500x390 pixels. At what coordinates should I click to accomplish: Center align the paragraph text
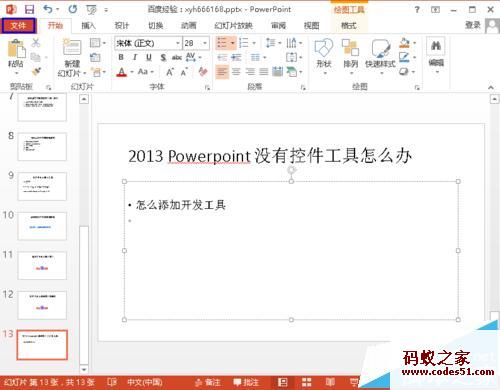tap(236, 71)
